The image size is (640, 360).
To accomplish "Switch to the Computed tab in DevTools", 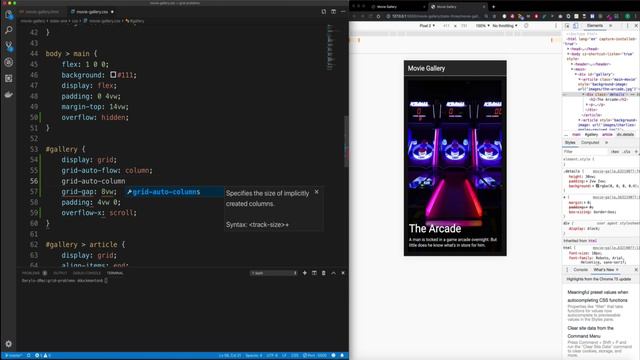I will [x=590, y=142].
